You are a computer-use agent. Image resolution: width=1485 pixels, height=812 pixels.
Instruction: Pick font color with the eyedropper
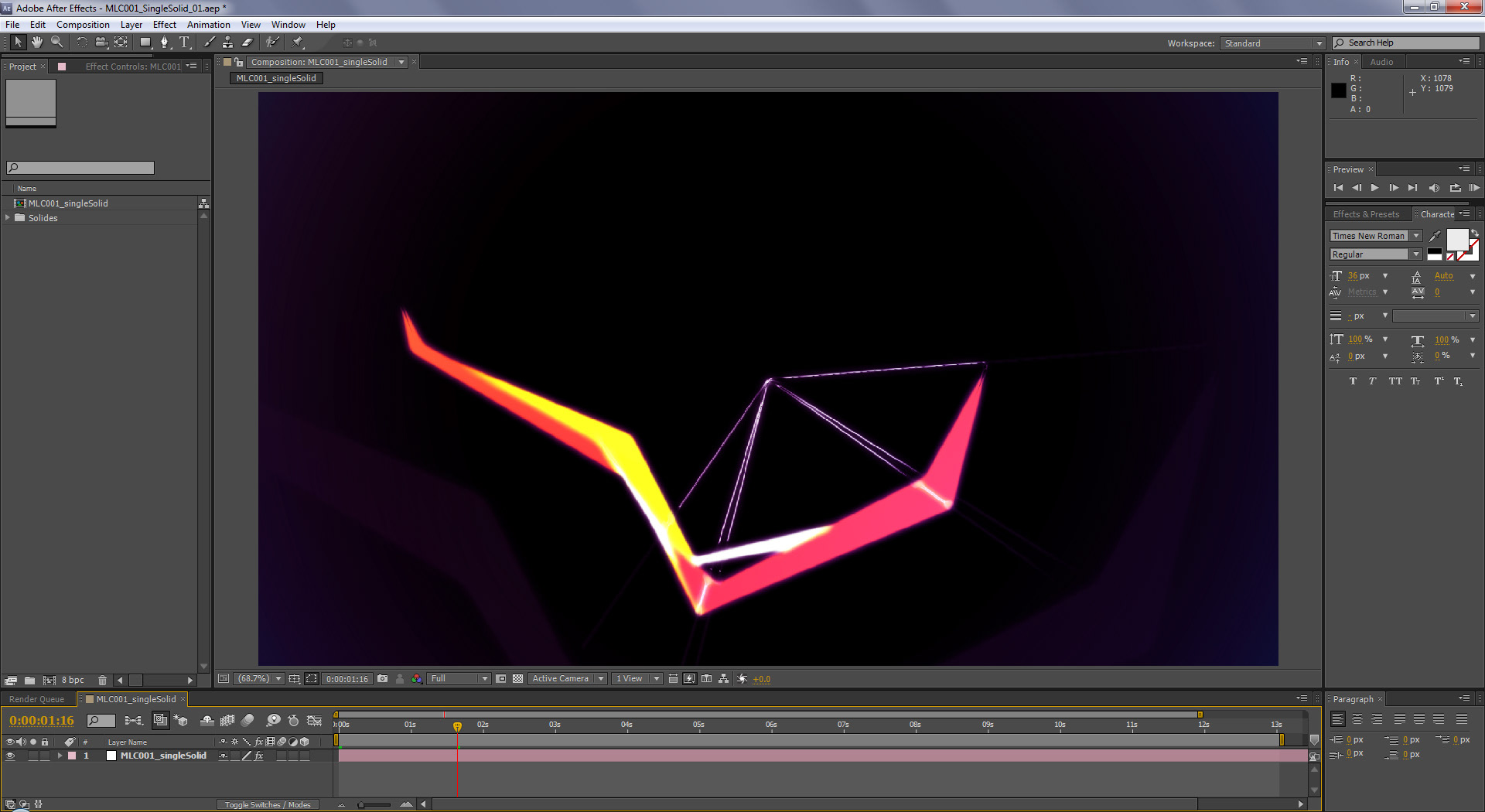1435,236
